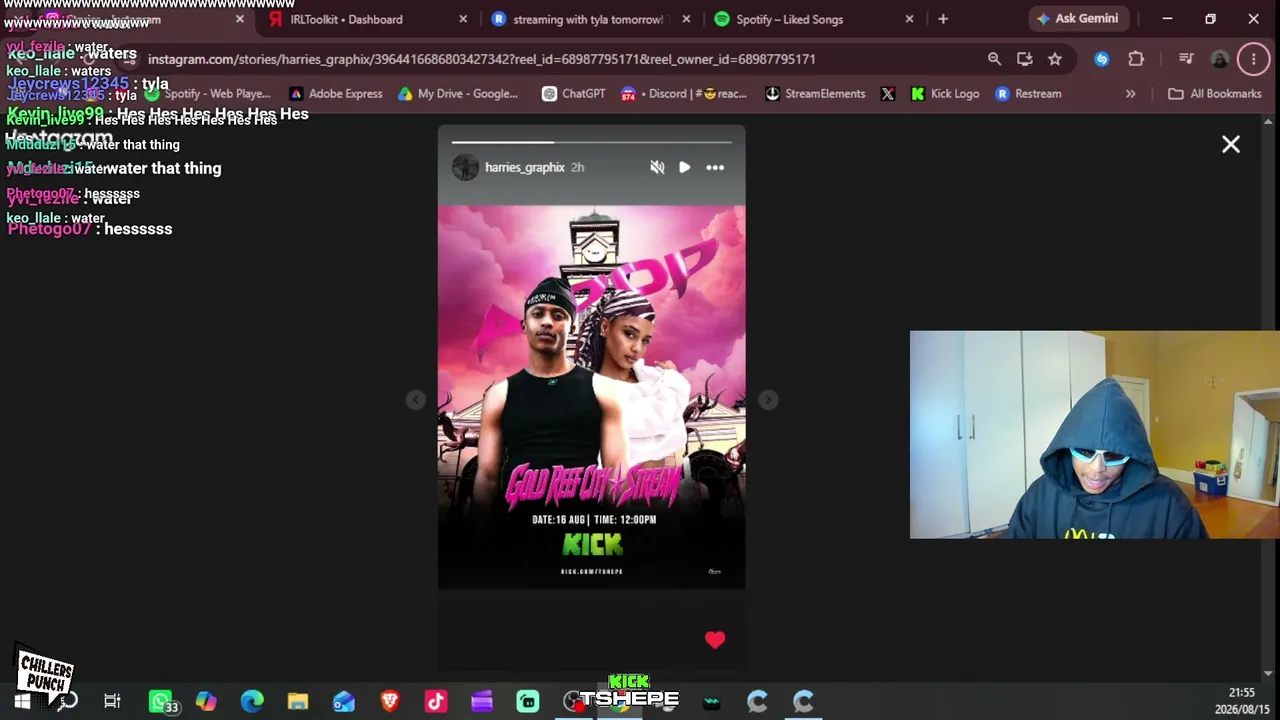The image size is (1280, 720).
Task: Open the green smiley-face taskbar app
Action: (x=528, y=702)
